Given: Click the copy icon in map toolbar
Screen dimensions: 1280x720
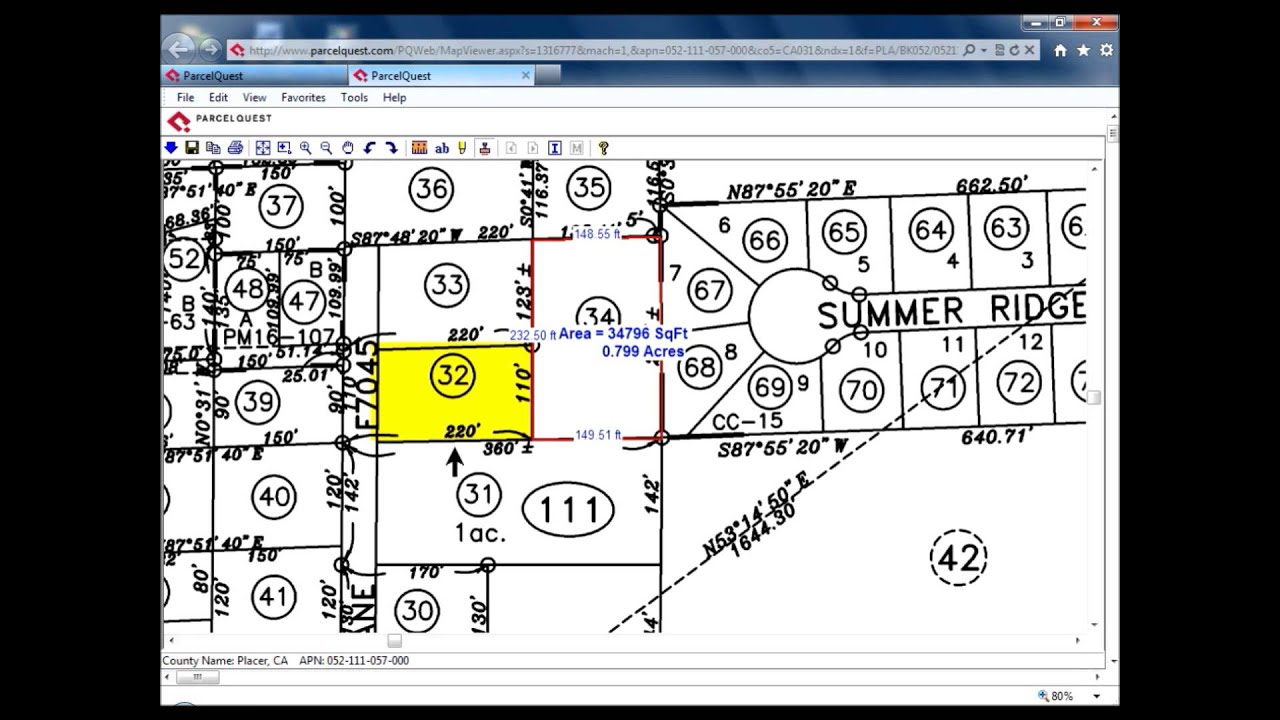Looking at the screenshot, I should [x=213, y=148].
